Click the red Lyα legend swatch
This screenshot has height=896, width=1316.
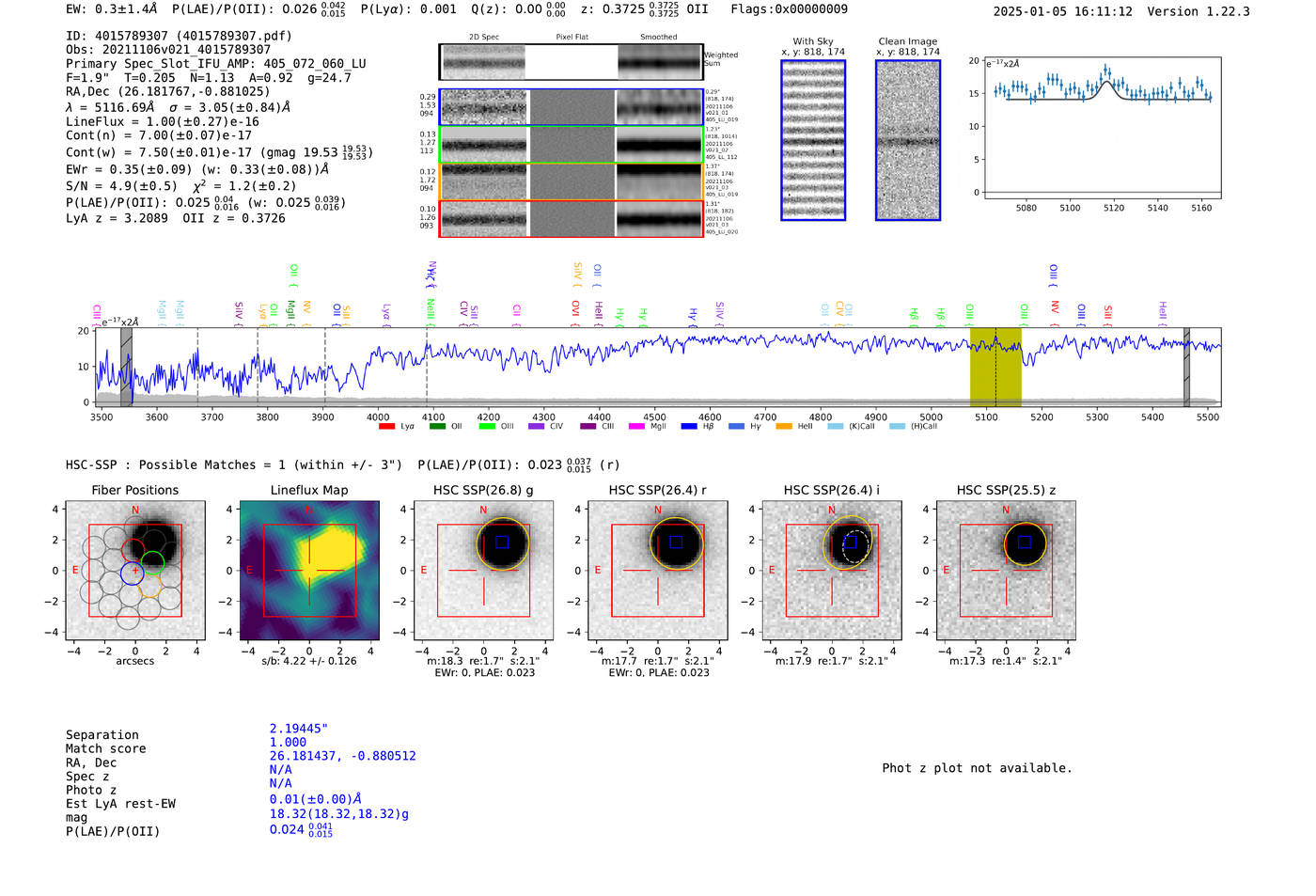(386, 427)
